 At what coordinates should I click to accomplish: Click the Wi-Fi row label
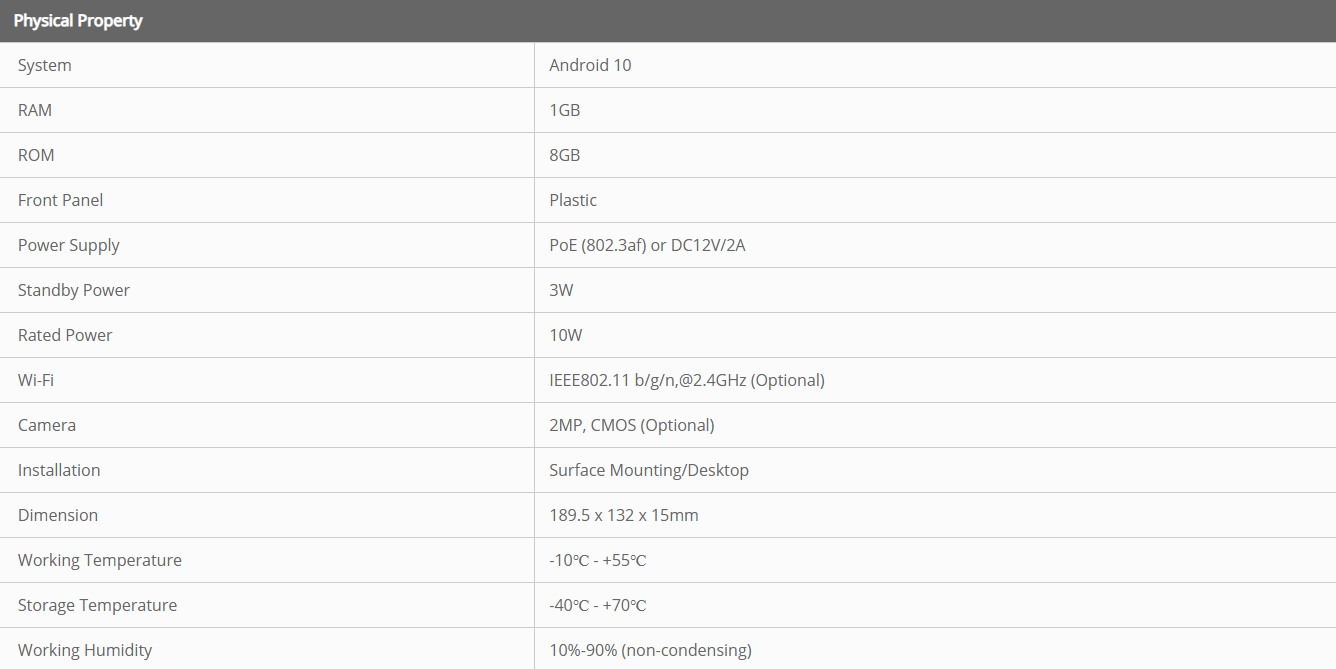click(36, 380)
